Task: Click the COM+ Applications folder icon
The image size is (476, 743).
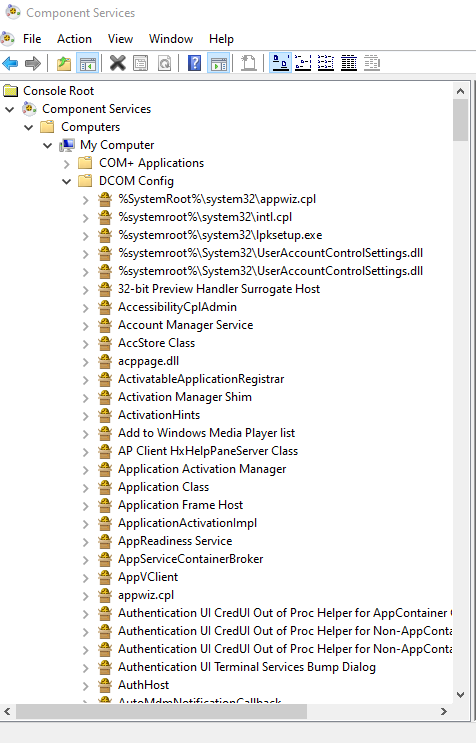Action: [85, 163]
